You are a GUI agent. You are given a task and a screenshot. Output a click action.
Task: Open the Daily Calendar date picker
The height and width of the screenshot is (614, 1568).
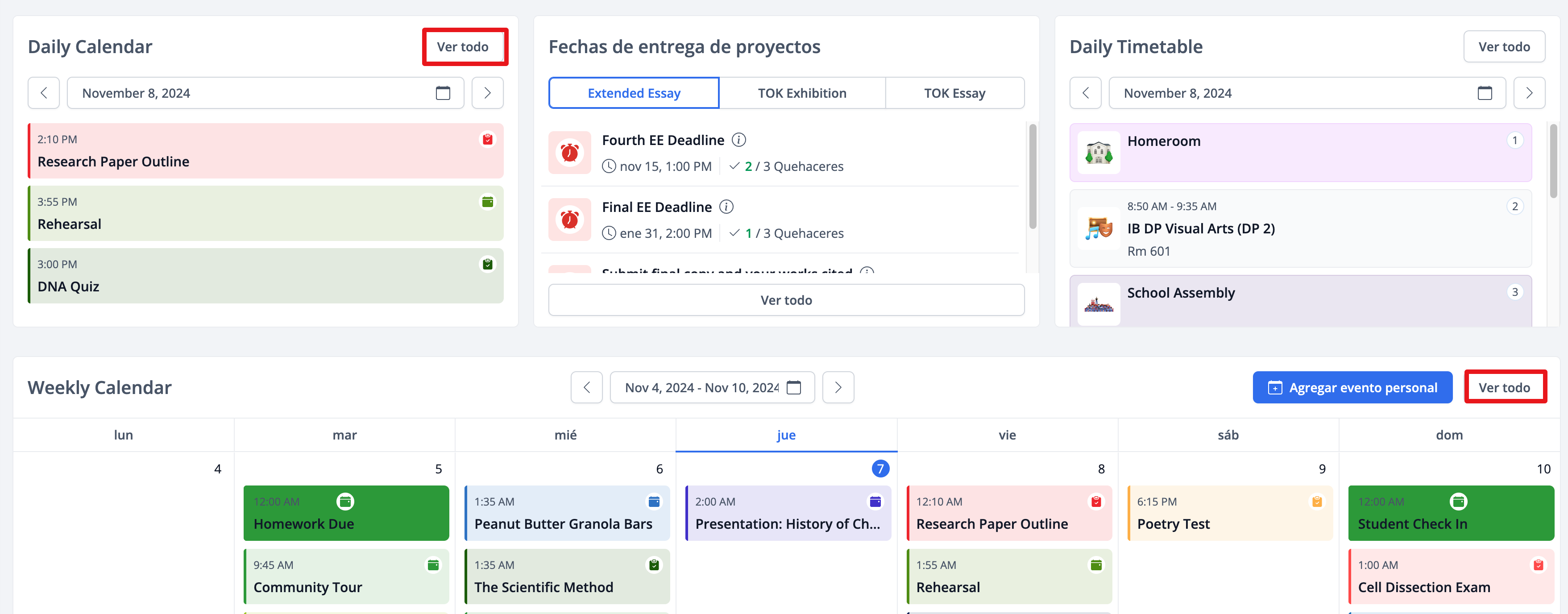[x=443, y=93]
